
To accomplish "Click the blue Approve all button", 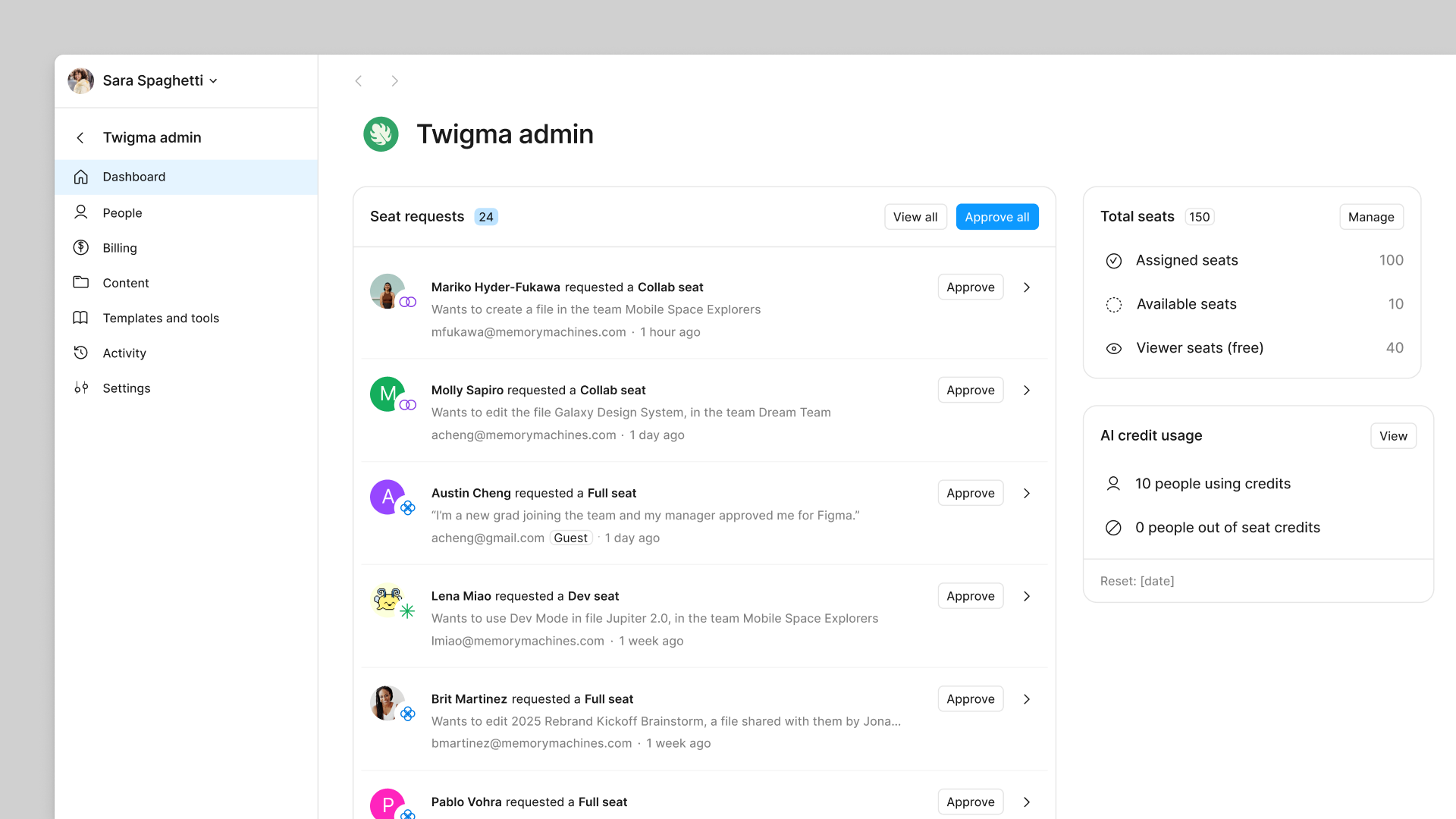I will 997,217.
